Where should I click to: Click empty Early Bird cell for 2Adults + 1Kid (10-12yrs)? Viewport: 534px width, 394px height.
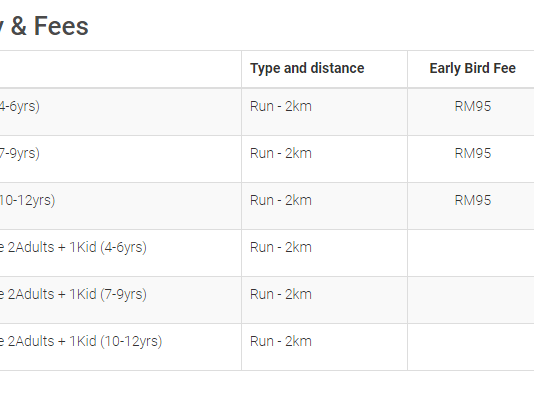(x=471, y=347)
